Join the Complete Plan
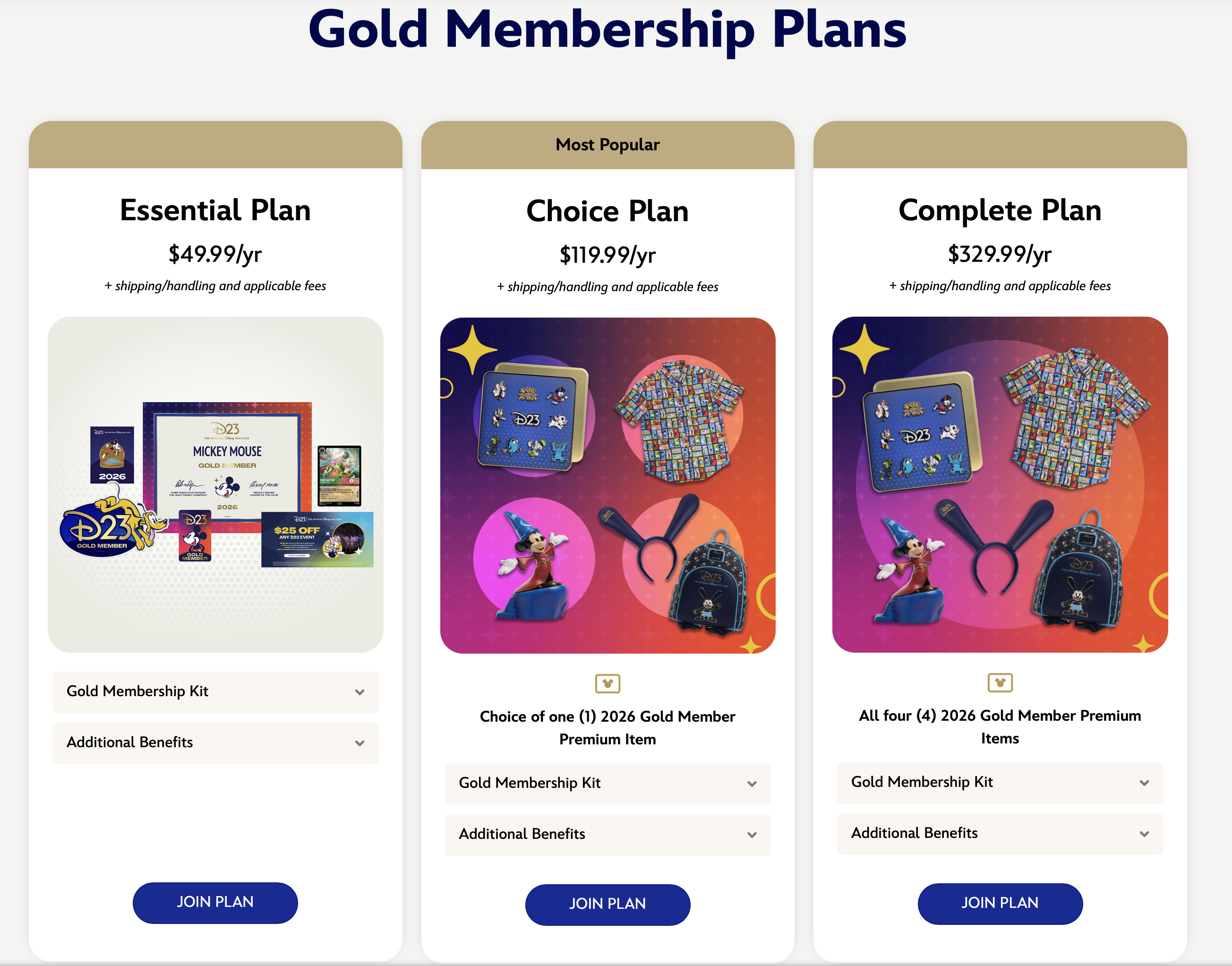 pyautogui.click(x=1000, y=903)
